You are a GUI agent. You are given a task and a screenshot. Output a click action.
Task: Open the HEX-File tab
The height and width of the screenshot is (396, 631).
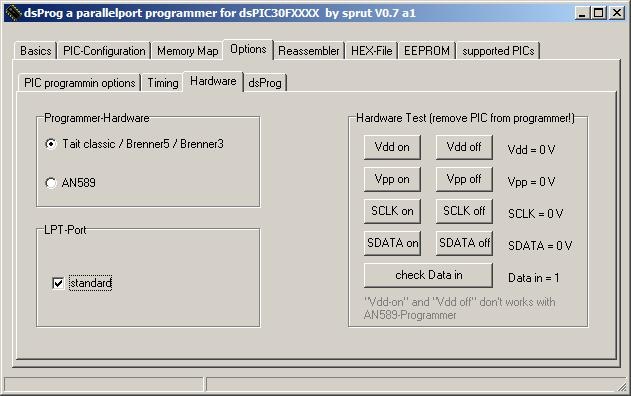coord(371,51)
